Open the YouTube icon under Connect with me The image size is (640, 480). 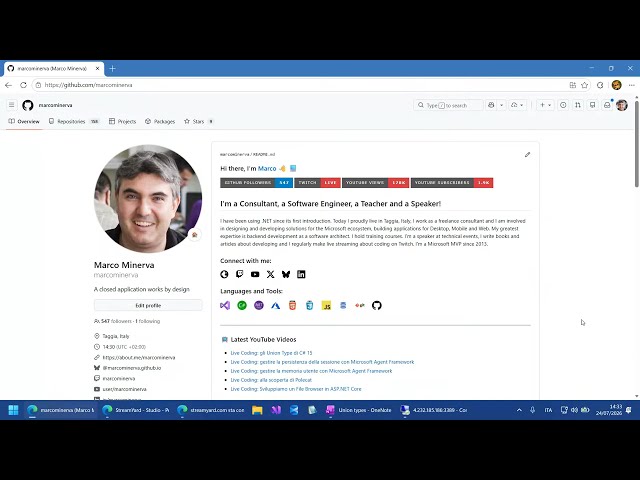[x=255, y=274]
